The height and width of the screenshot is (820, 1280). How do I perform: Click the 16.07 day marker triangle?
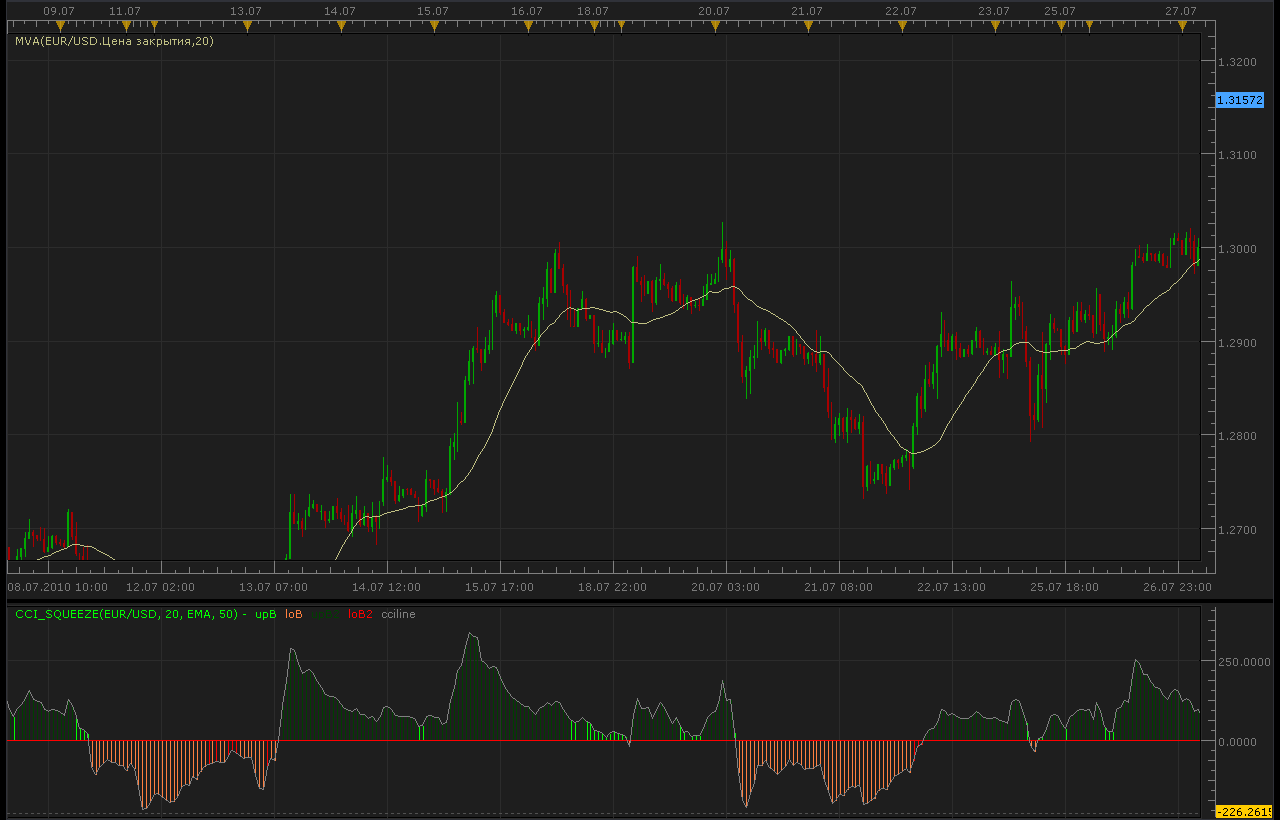point(527,25)
